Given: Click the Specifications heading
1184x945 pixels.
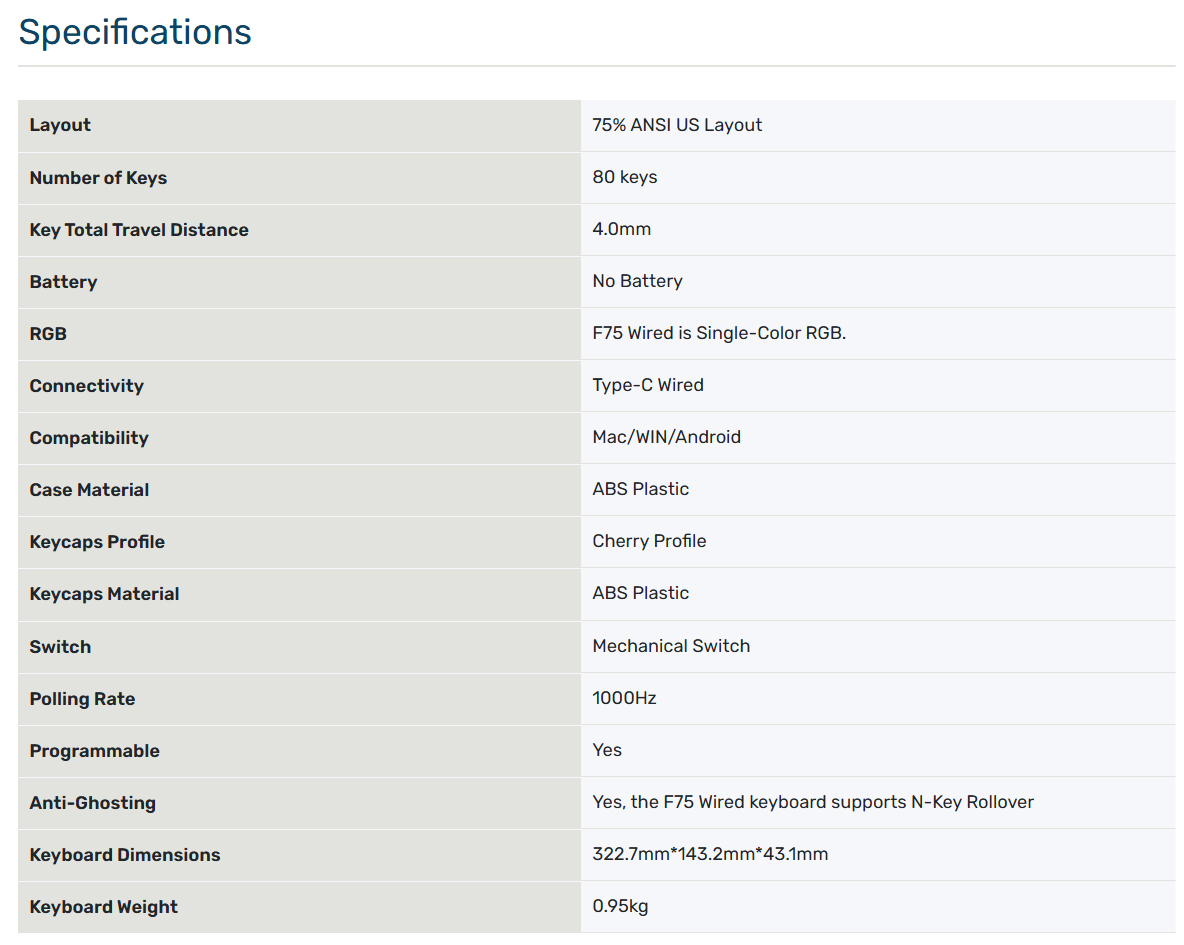Looking at the screenshot, I should (x=134, y=32).
